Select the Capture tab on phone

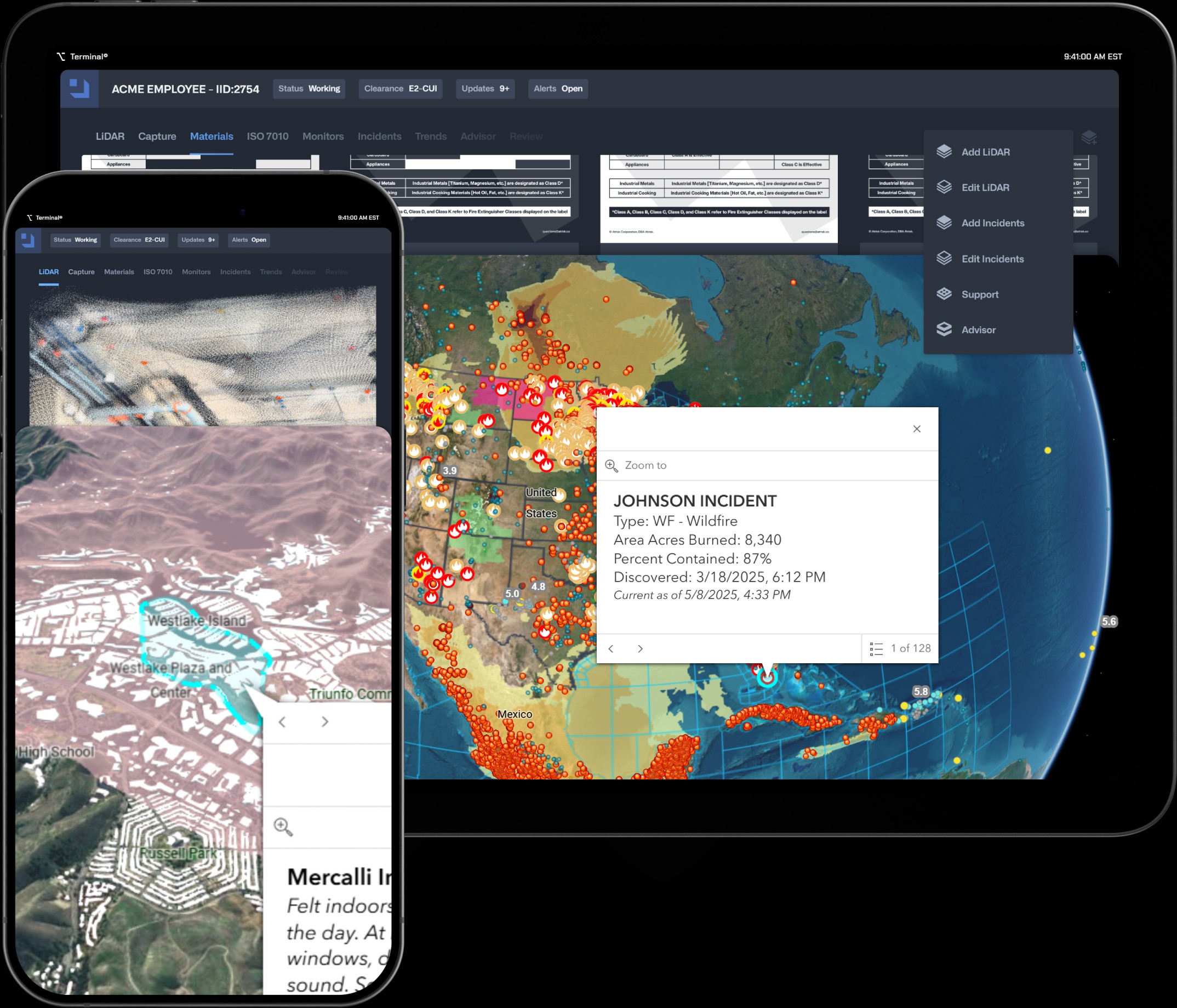tap(81, 272)
